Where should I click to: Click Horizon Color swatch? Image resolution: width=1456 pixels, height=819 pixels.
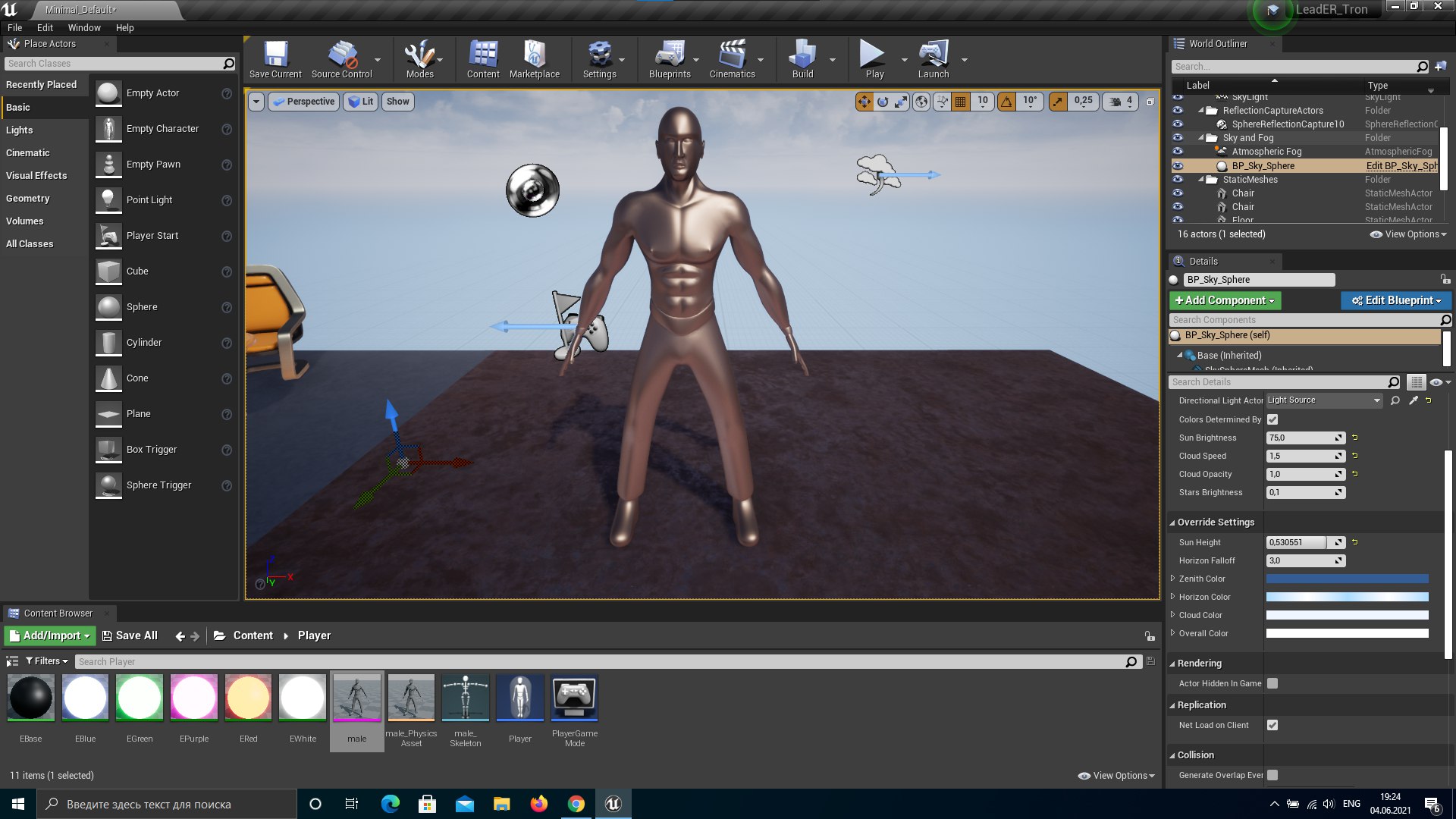pyautogui.click(x=1347, y=597)
